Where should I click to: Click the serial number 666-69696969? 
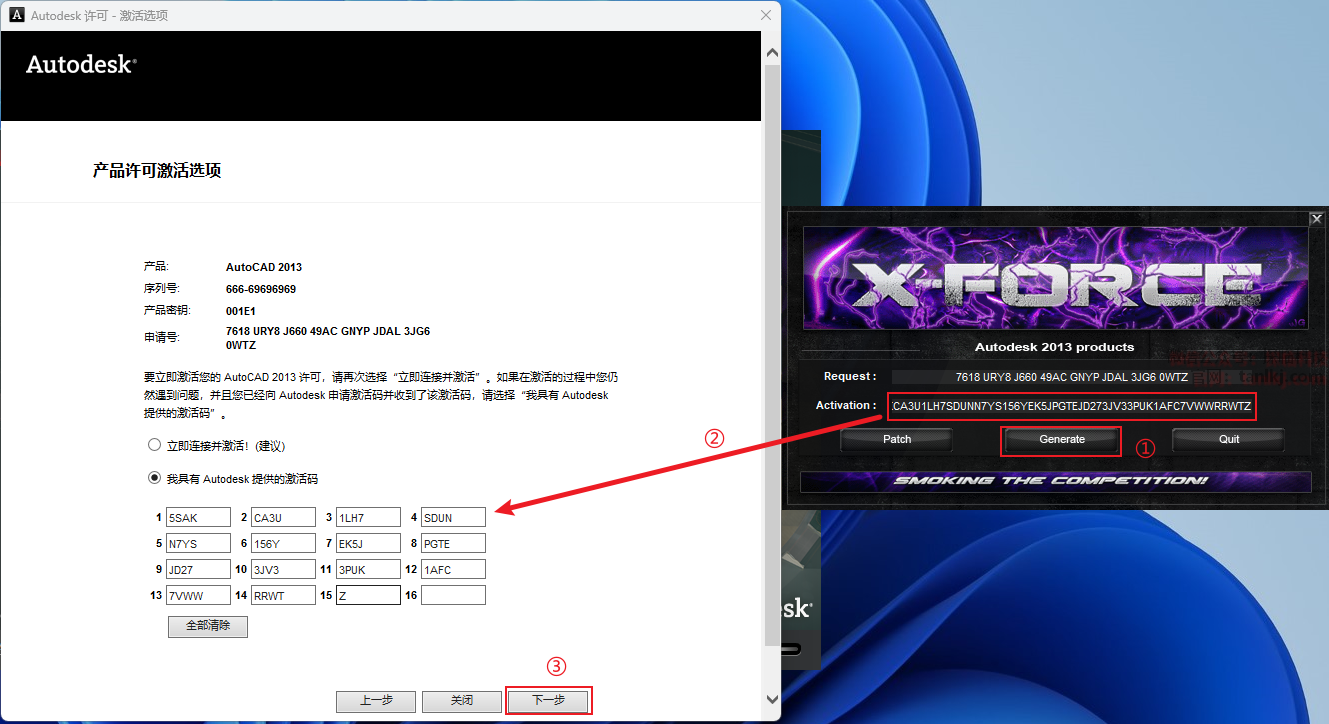tap(261, 289)
